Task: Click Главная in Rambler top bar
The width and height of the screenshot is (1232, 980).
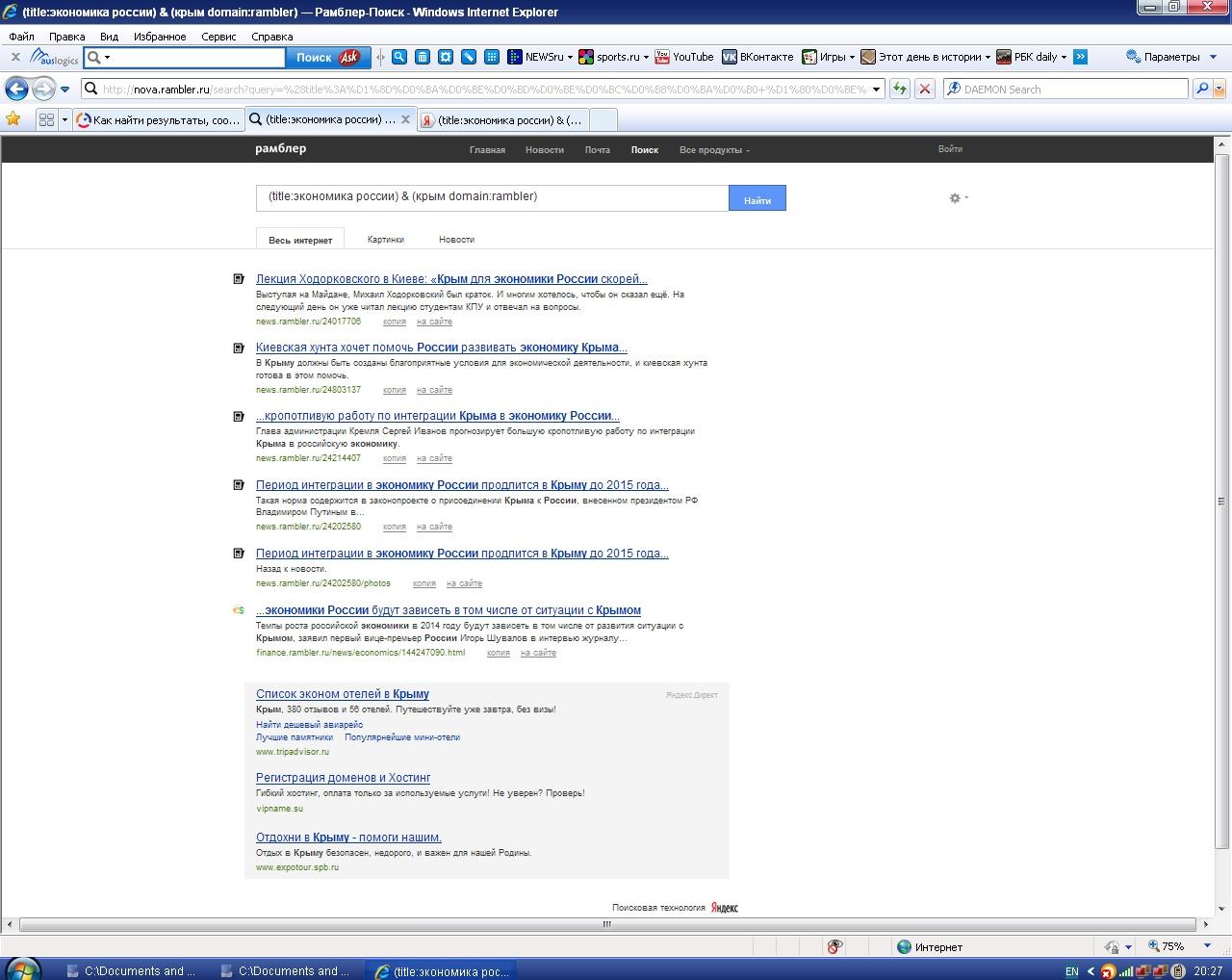Action: click(x=487, y=150)
